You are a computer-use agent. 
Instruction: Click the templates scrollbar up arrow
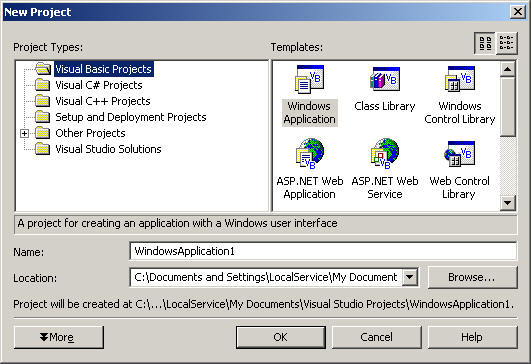(x=508, y=69)
